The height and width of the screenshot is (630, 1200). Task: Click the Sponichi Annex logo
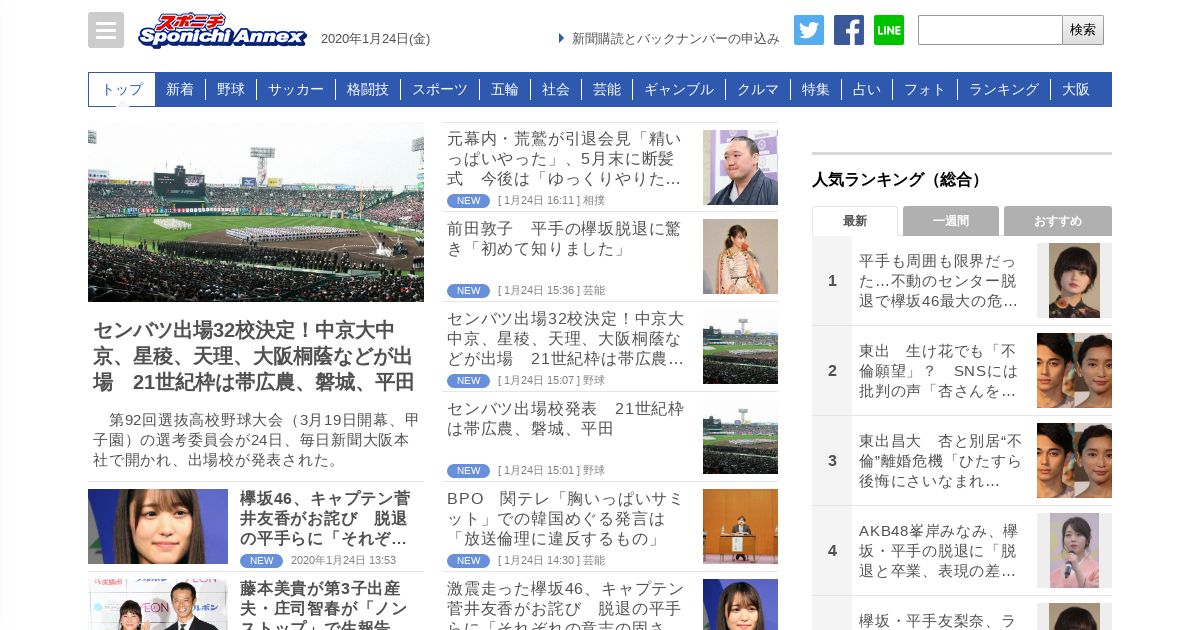pos(222,31)
